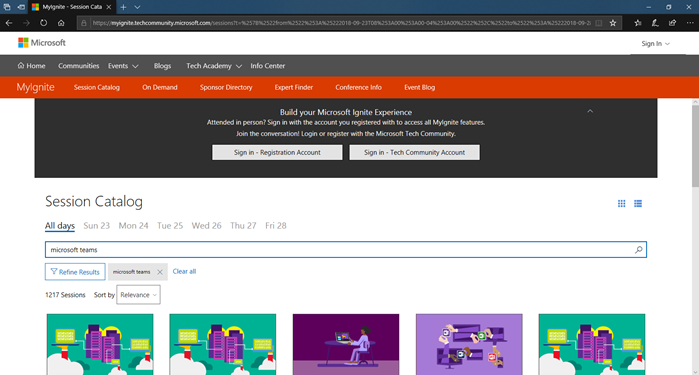
Task: Click the search magnifier icon
Action: 638,250
